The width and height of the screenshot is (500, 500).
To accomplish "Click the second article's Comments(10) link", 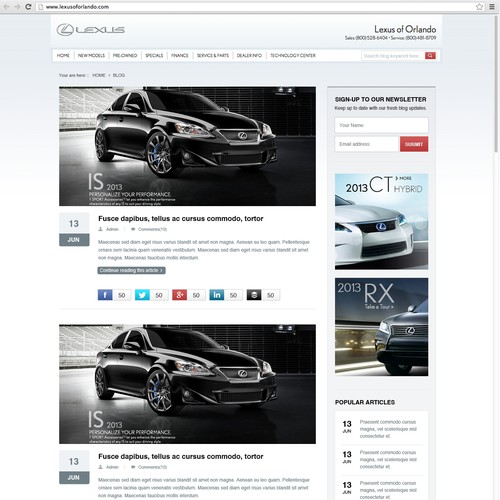I will pos(152,467).
